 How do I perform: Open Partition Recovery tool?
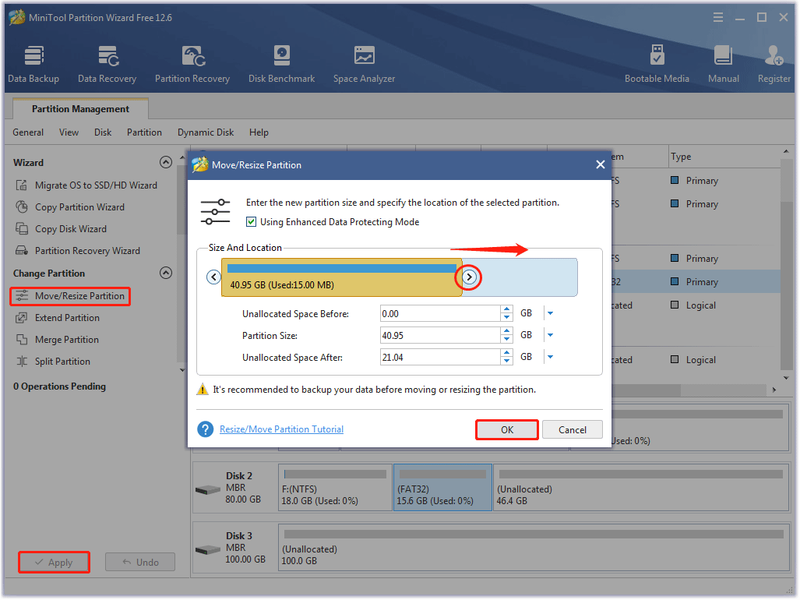point(192,64)
